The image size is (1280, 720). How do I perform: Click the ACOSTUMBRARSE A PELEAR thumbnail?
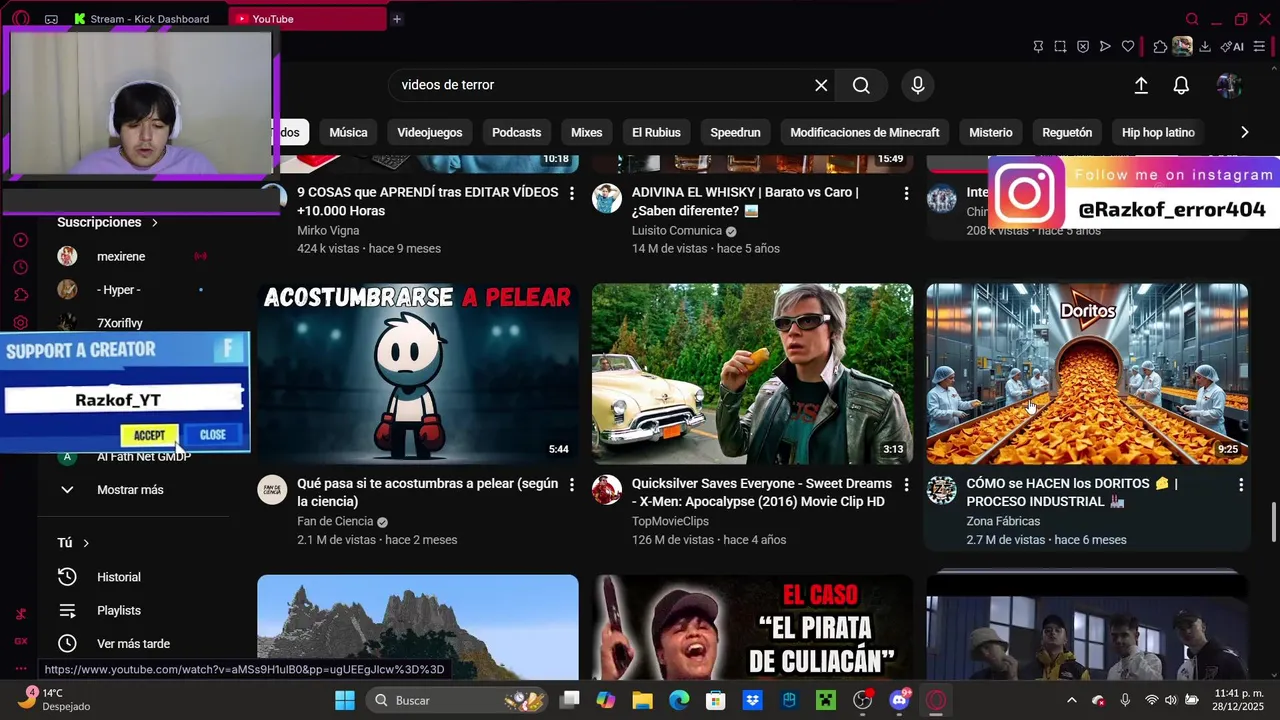[x=418, y=374]
